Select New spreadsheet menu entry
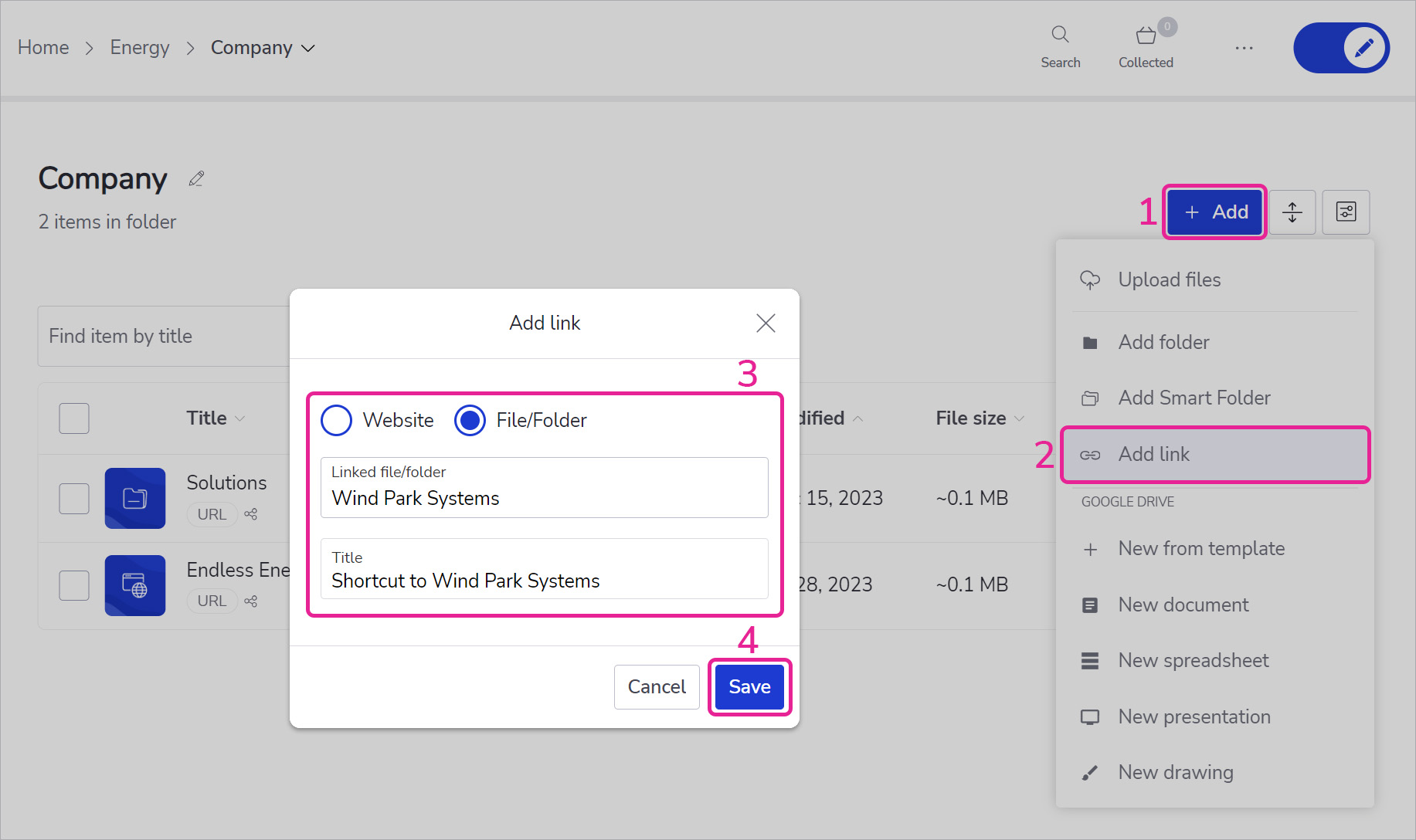This screenshot has width=1416, height=840. pos(1214,661)
